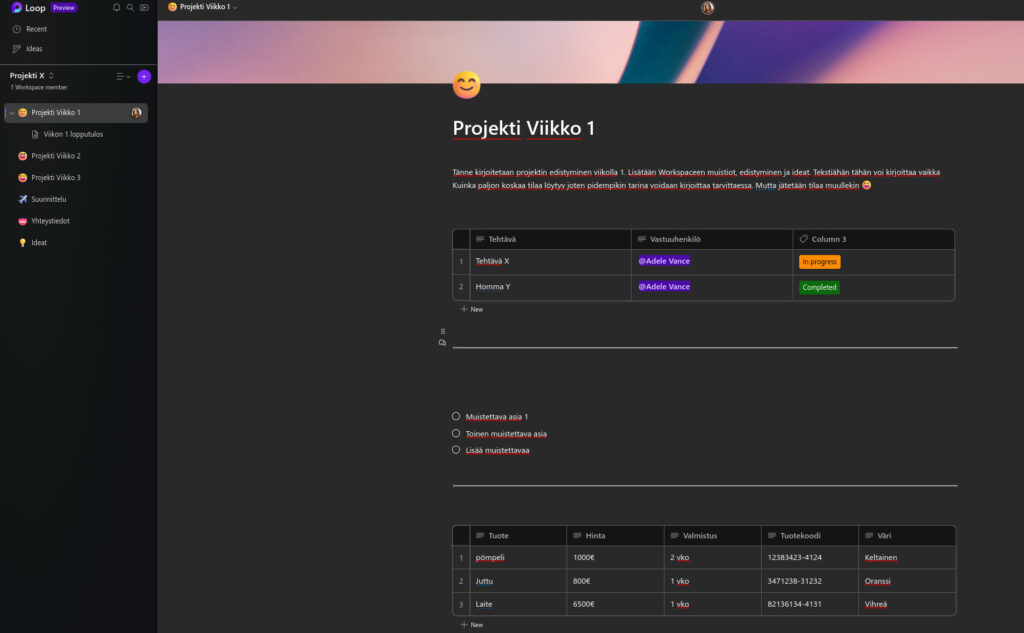
Task: Add a new row to the product table
Action: coord(472,625)
